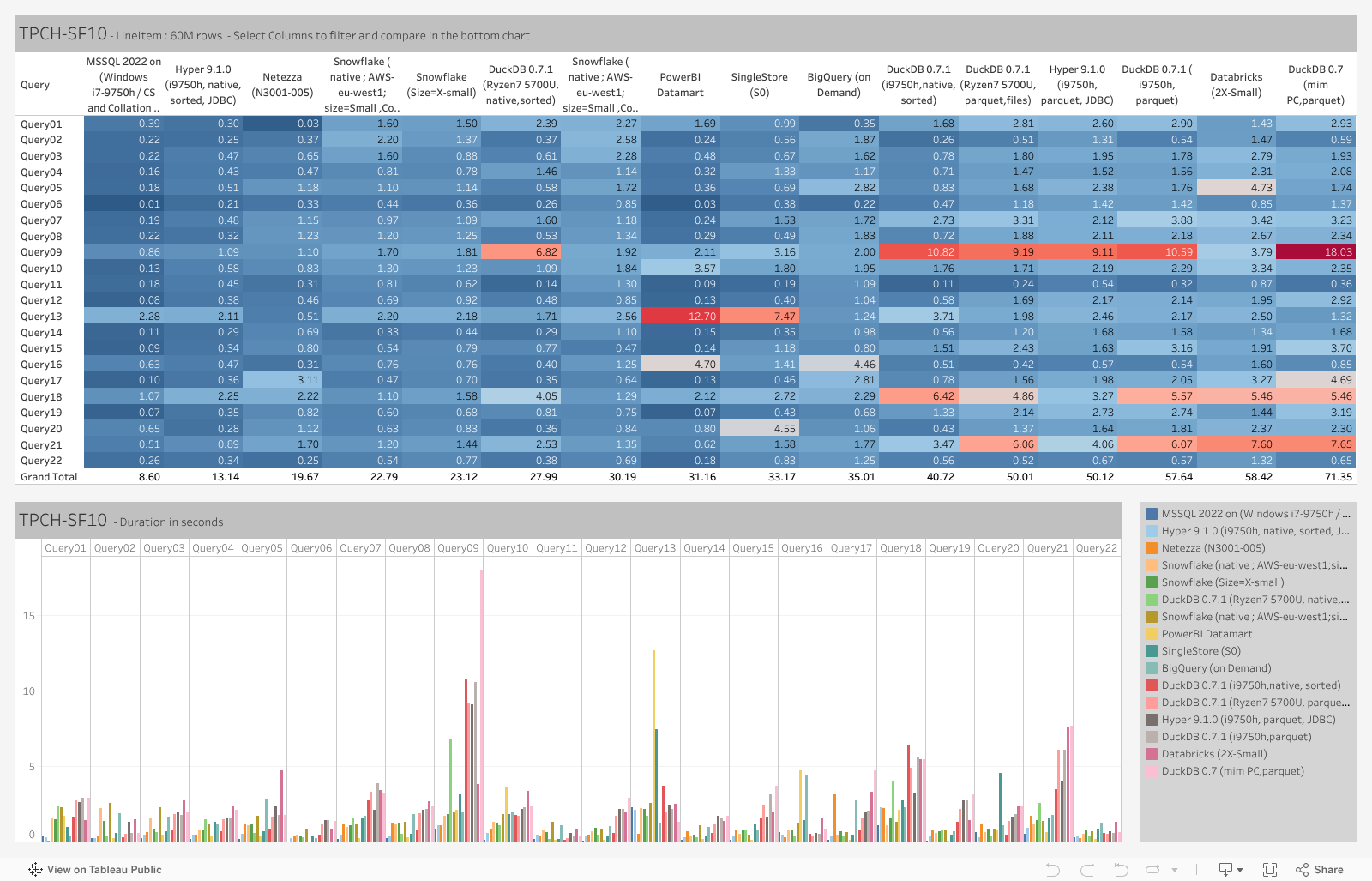Highlight BigQuery (on Demand) in the legend
The width and height of the screenshot is (1372, 881).
point(1216,668)
